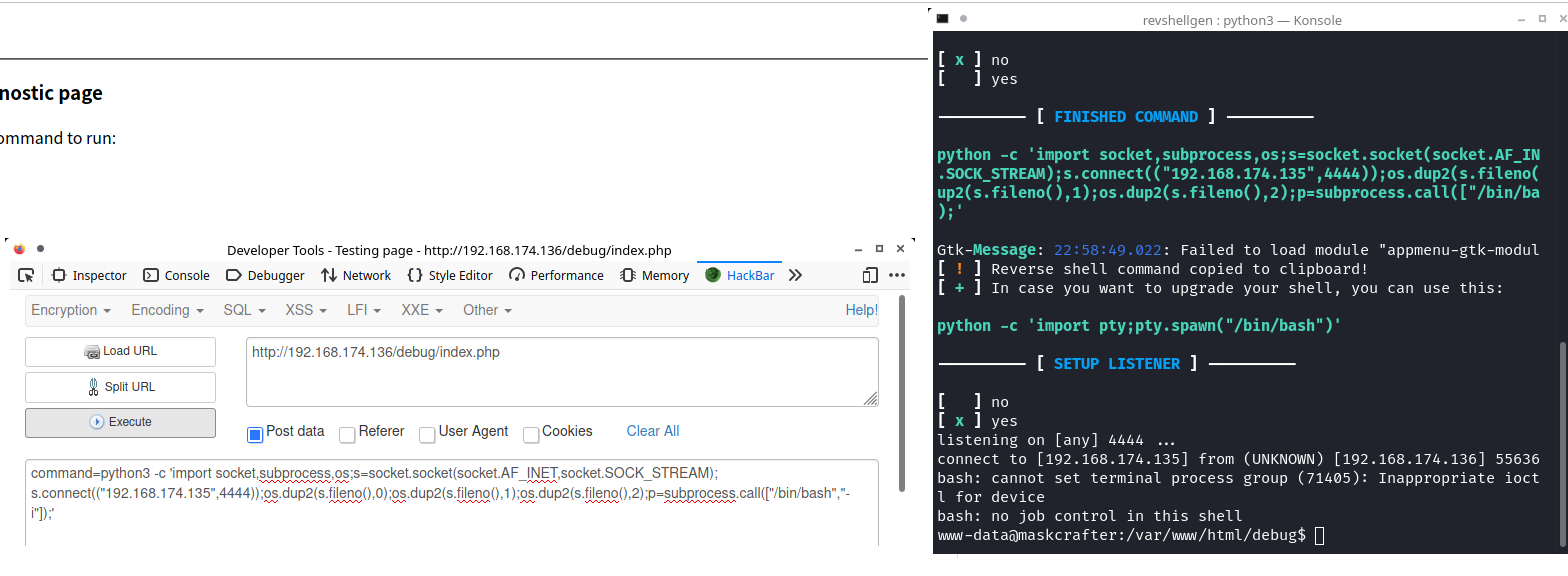Enable the Referer checkbox
The width and height of the screenshot is (1568, 576).
(x=347, y=434)
